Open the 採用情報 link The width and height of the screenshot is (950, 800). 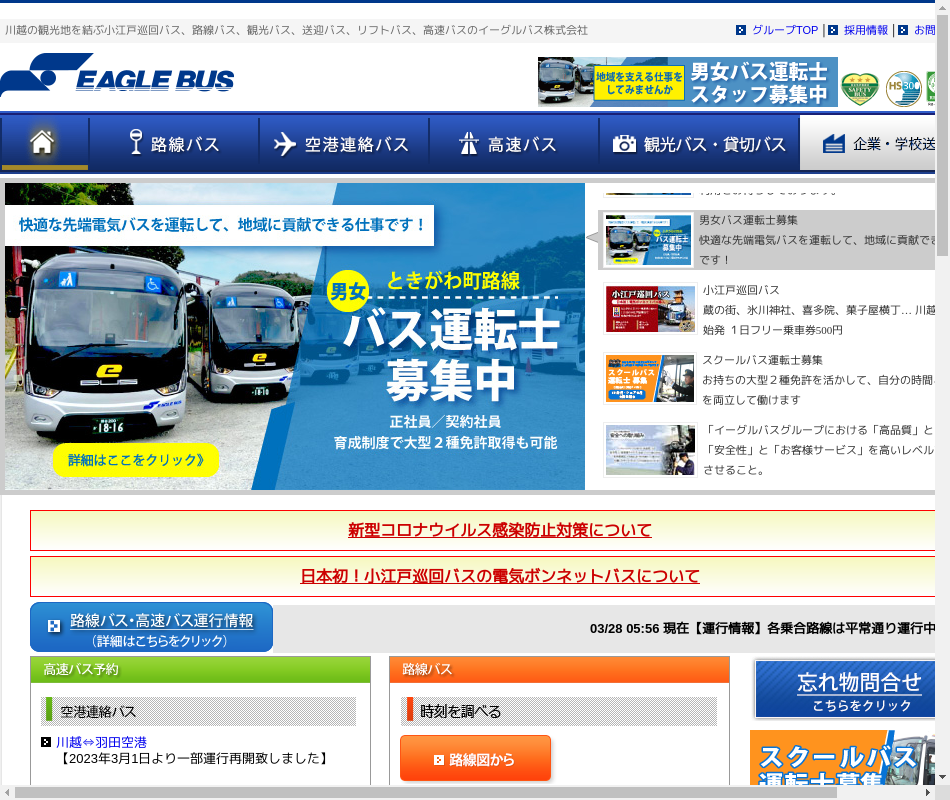click(x=866, y=30)
